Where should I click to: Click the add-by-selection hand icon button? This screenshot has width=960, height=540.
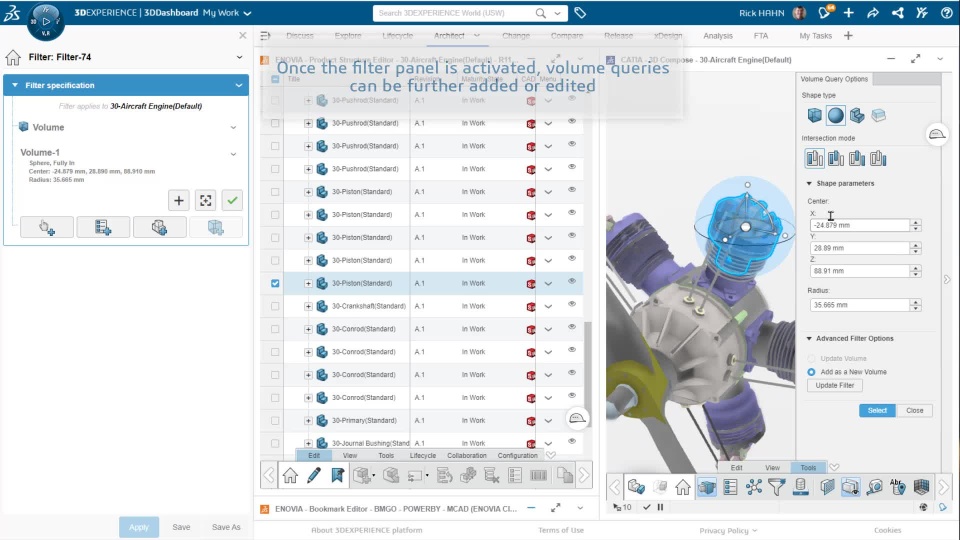coord(47,227)
